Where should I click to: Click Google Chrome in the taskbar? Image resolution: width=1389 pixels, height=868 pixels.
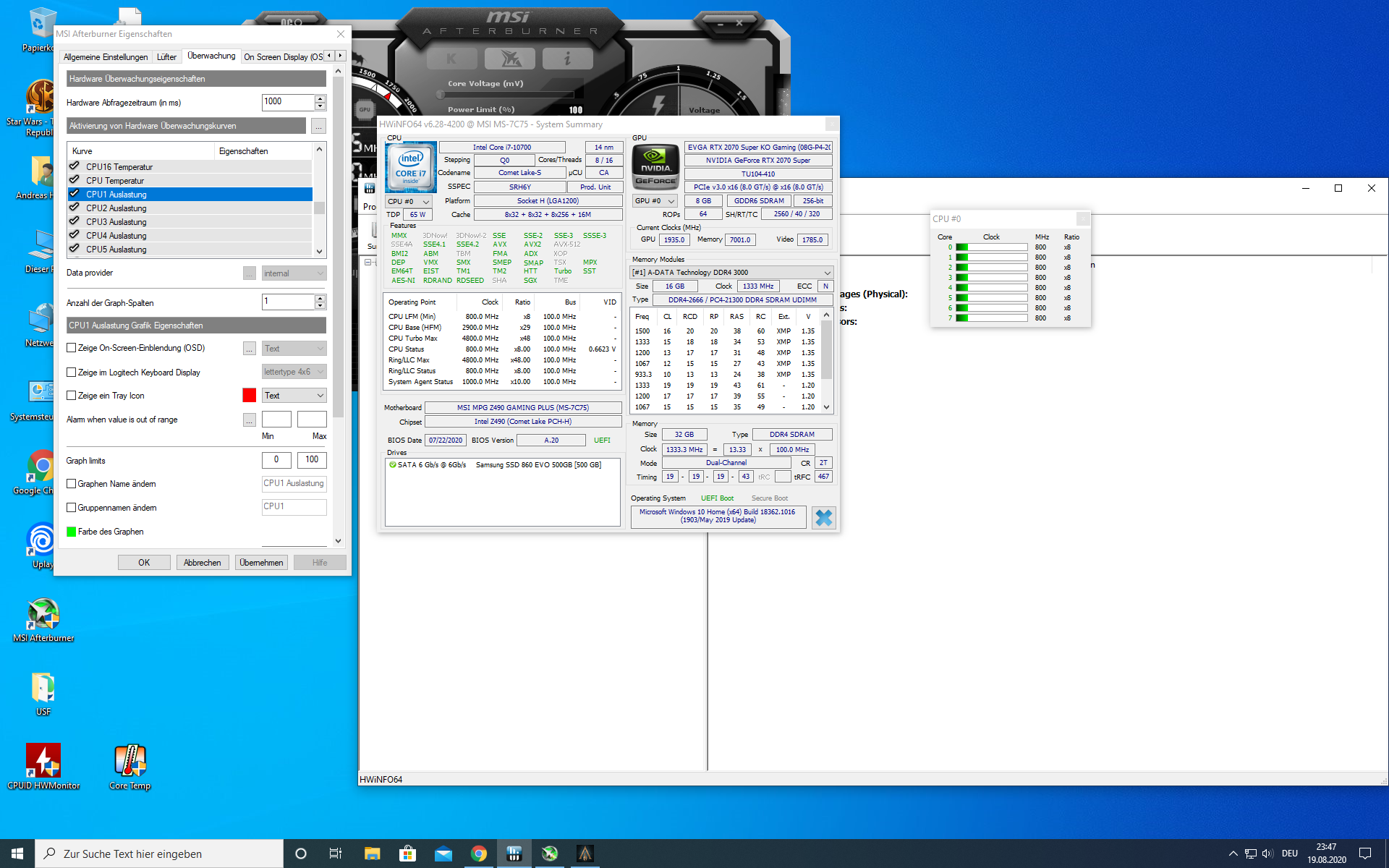(478, 854)
